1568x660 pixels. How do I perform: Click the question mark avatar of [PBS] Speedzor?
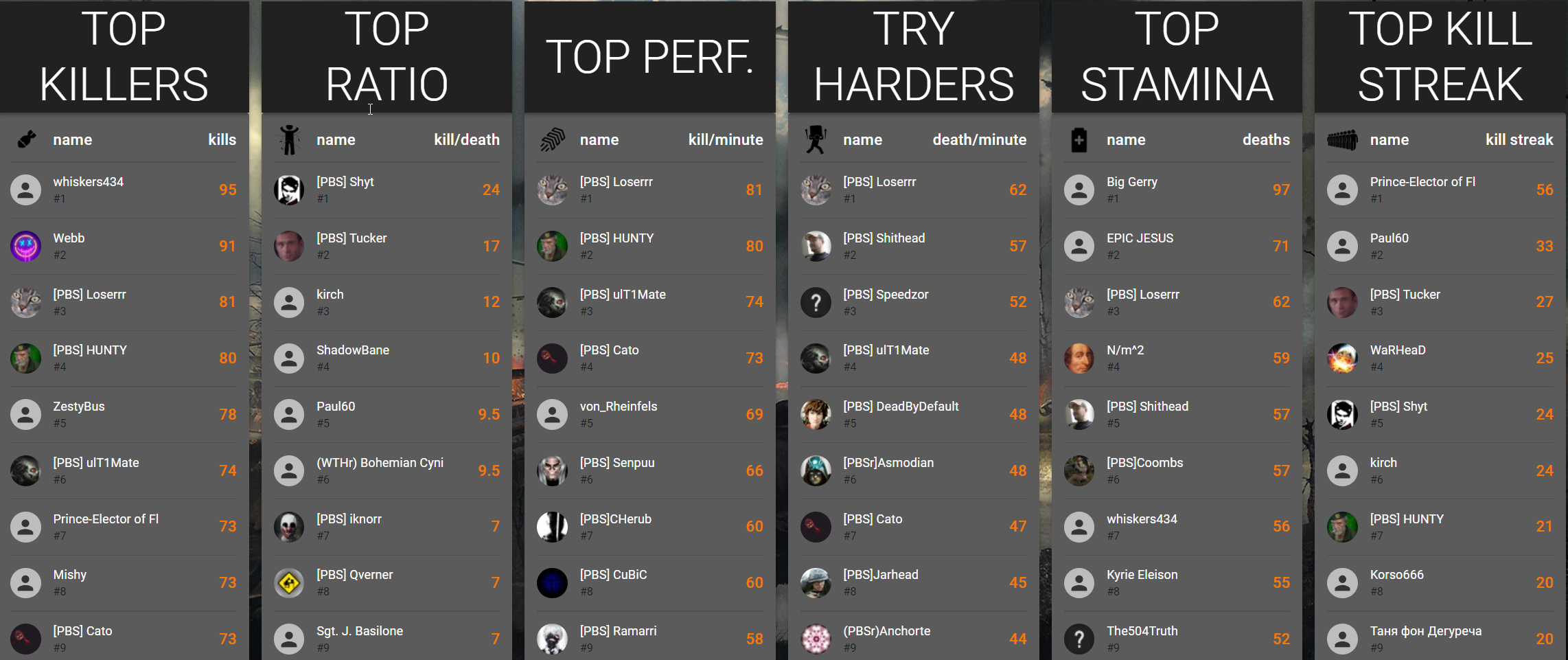tap(816, 302)
